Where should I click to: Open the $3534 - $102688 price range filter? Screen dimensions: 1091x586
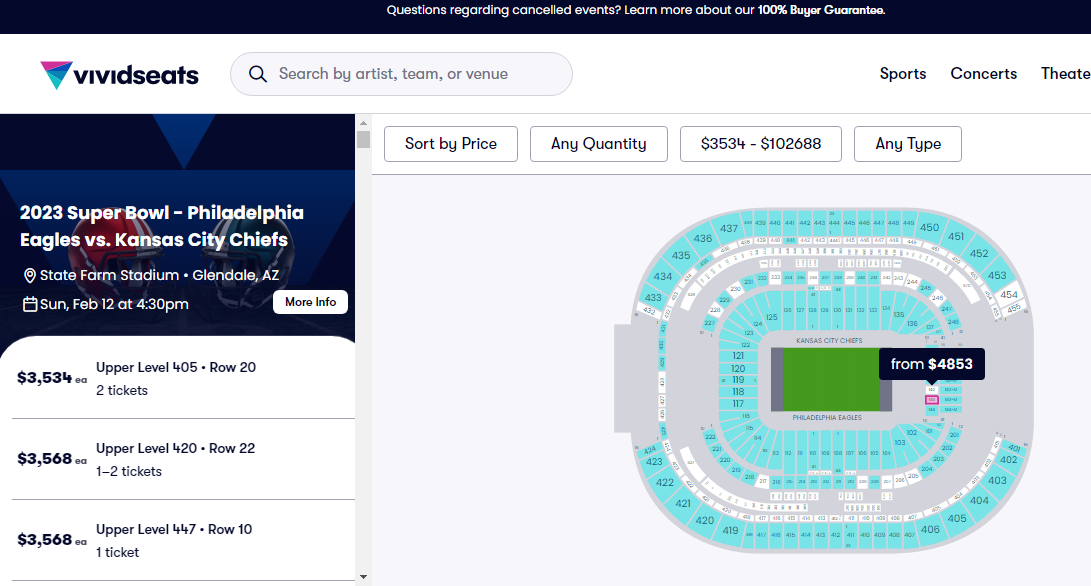(x=760, y=144)
